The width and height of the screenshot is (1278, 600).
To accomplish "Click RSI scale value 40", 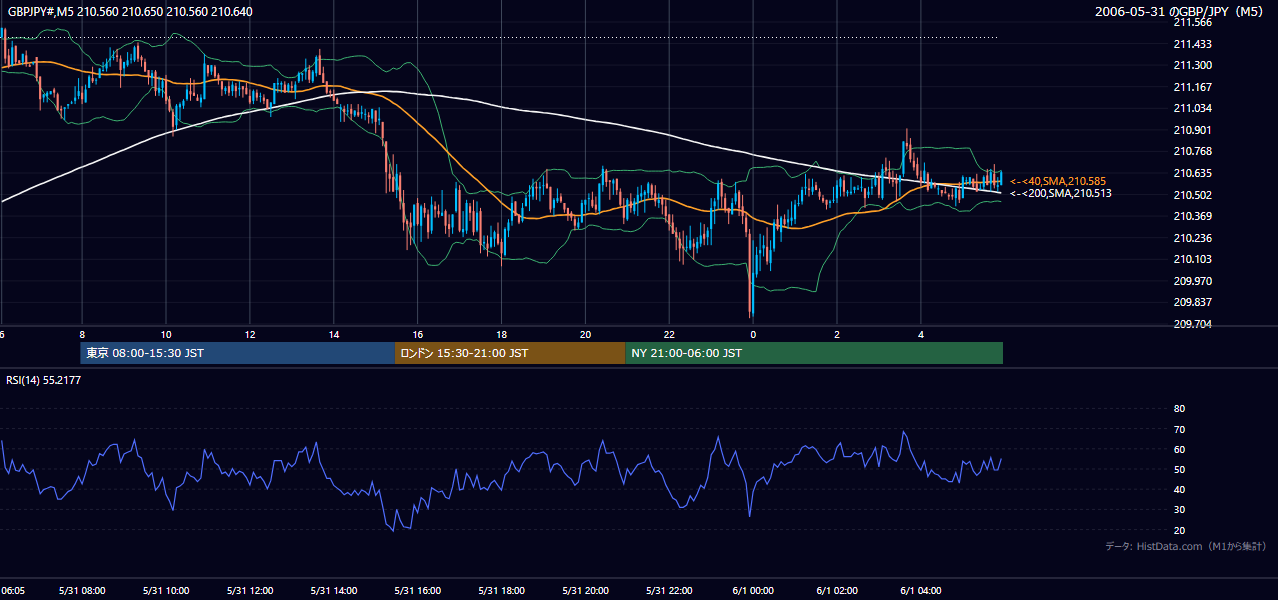I will click(1179, 489).
